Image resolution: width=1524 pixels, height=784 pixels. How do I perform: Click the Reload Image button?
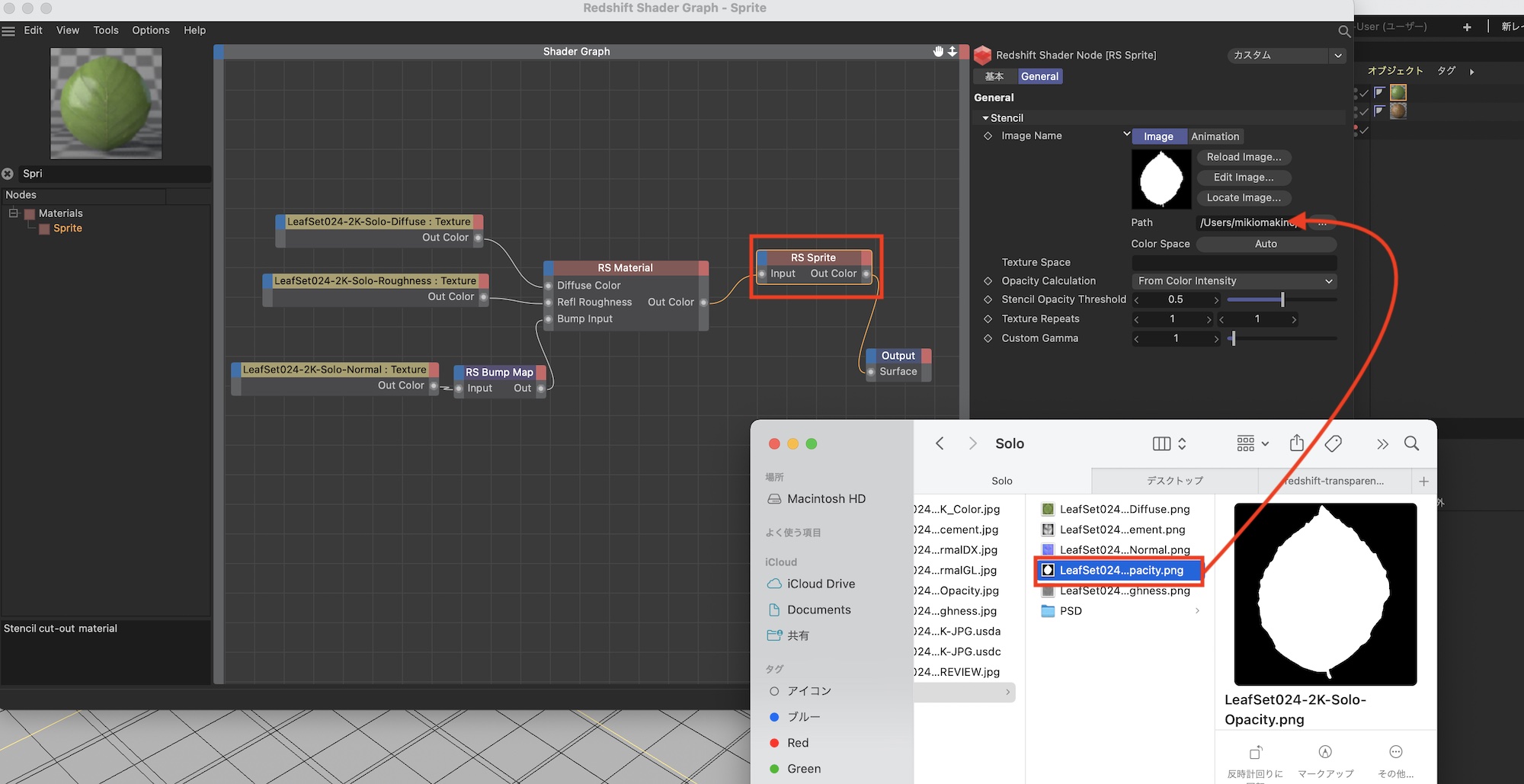point(1244,157)
